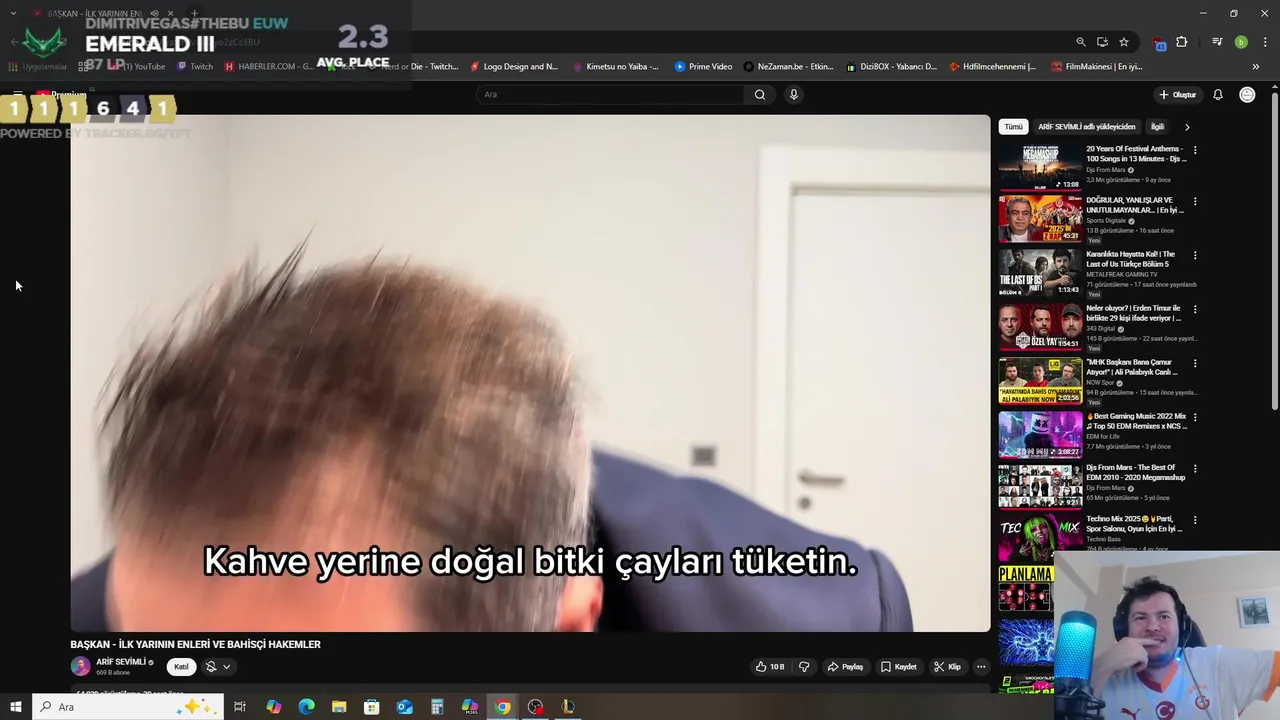The width and height of the screenshot is (1280, 720).
Task: Select the İlgili filter chip
Action: pyautogui.click(x=1157, y=127)
